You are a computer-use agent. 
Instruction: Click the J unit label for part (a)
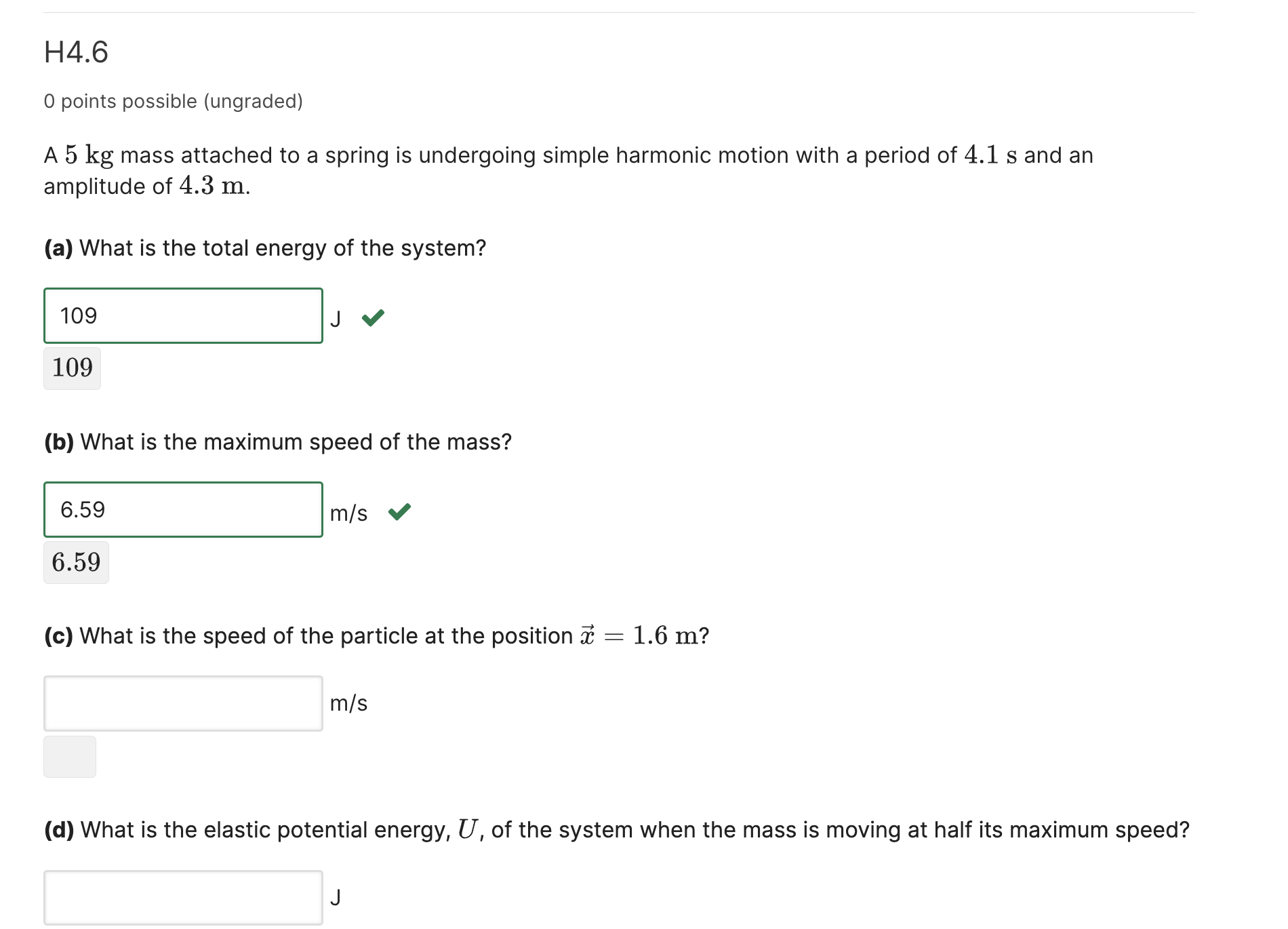[x=336, y=317]
